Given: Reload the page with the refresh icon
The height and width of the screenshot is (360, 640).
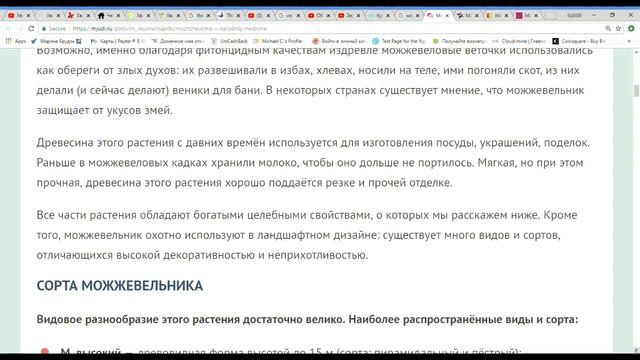Looking at the screenshot, I should (31, 29).
